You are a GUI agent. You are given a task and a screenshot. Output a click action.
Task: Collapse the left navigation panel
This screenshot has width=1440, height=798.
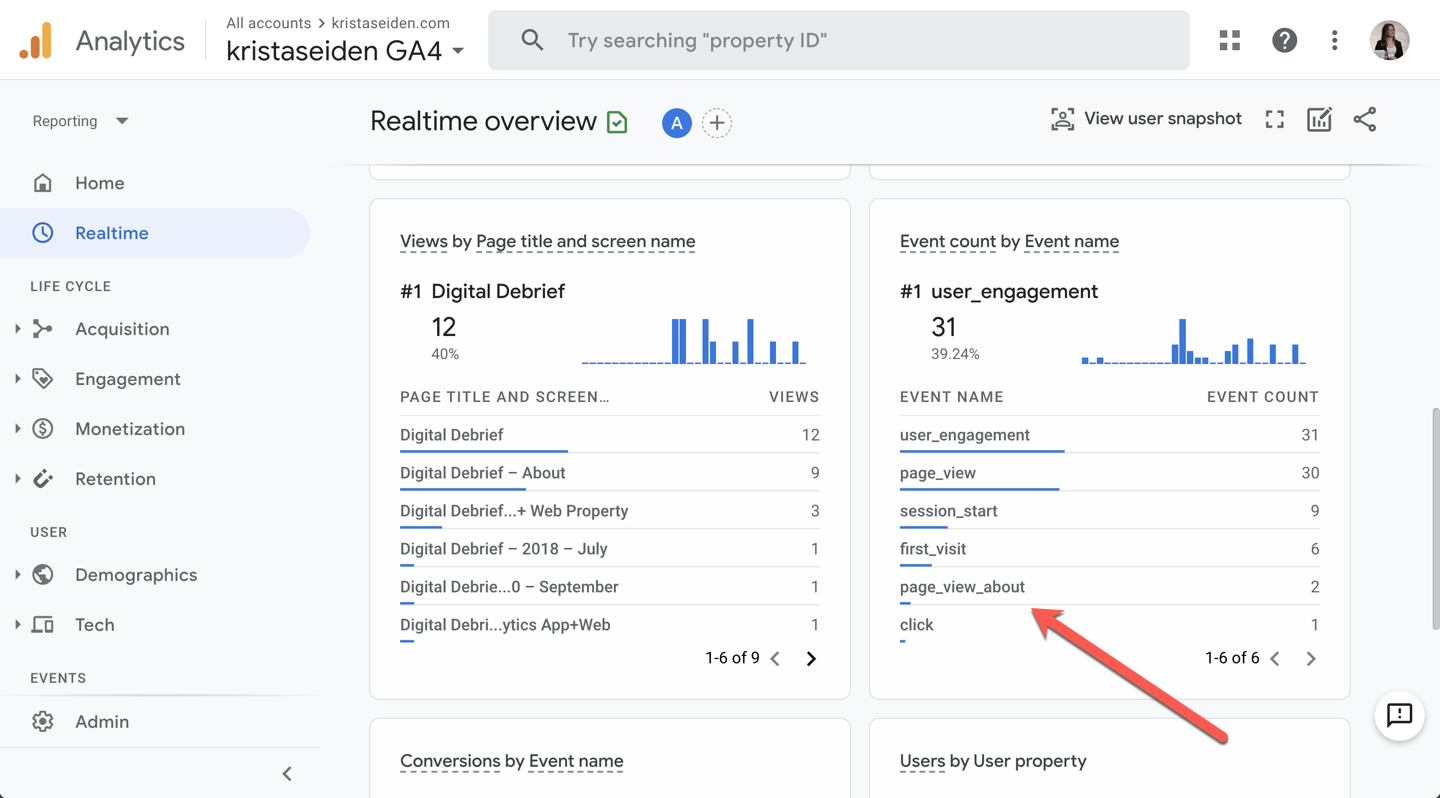[287, 773]
